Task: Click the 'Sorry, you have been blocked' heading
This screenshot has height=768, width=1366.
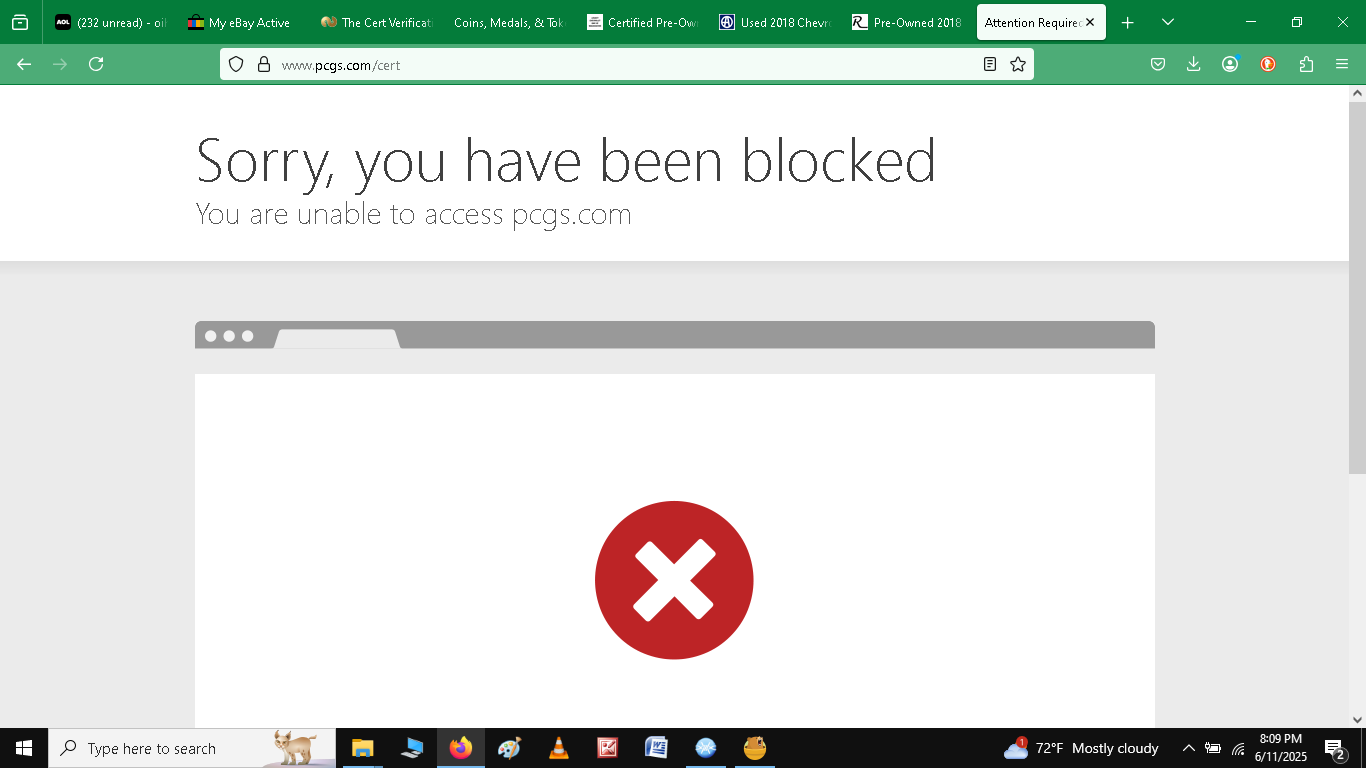Action: click(x=566, y=160)
